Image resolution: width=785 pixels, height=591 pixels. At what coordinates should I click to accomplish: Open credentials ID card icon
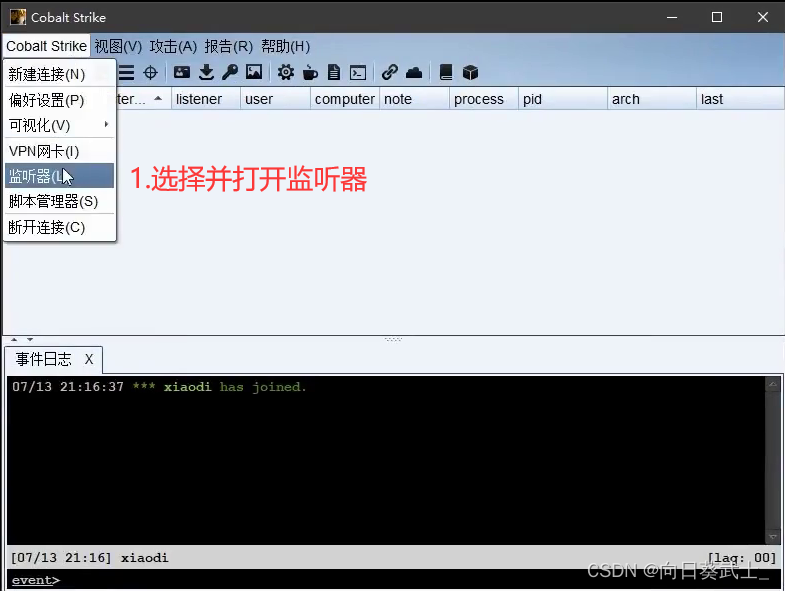click(x=182, y=73)
